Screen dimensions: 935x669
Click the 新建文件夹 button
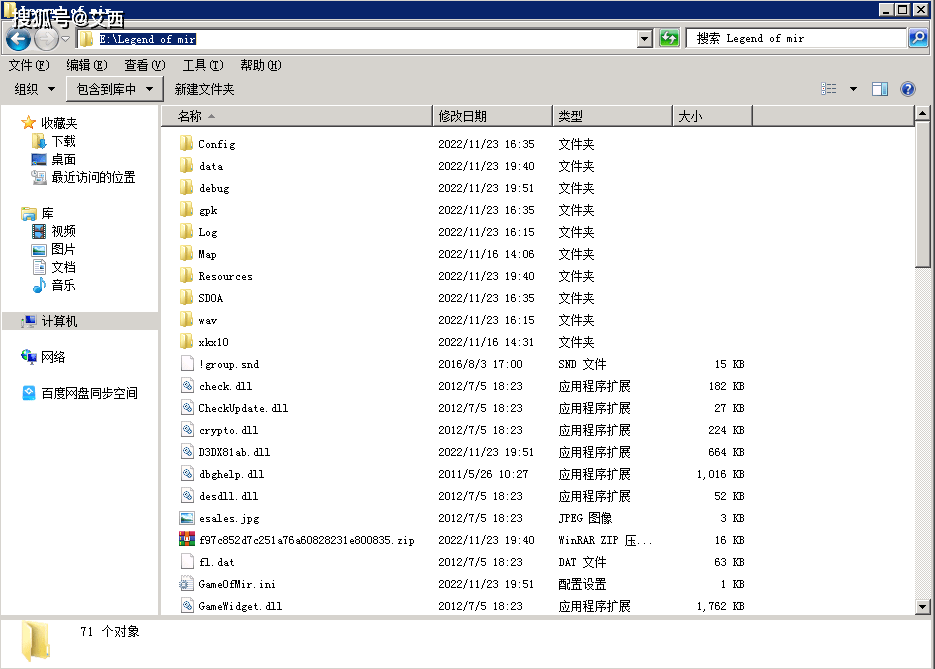205,89
